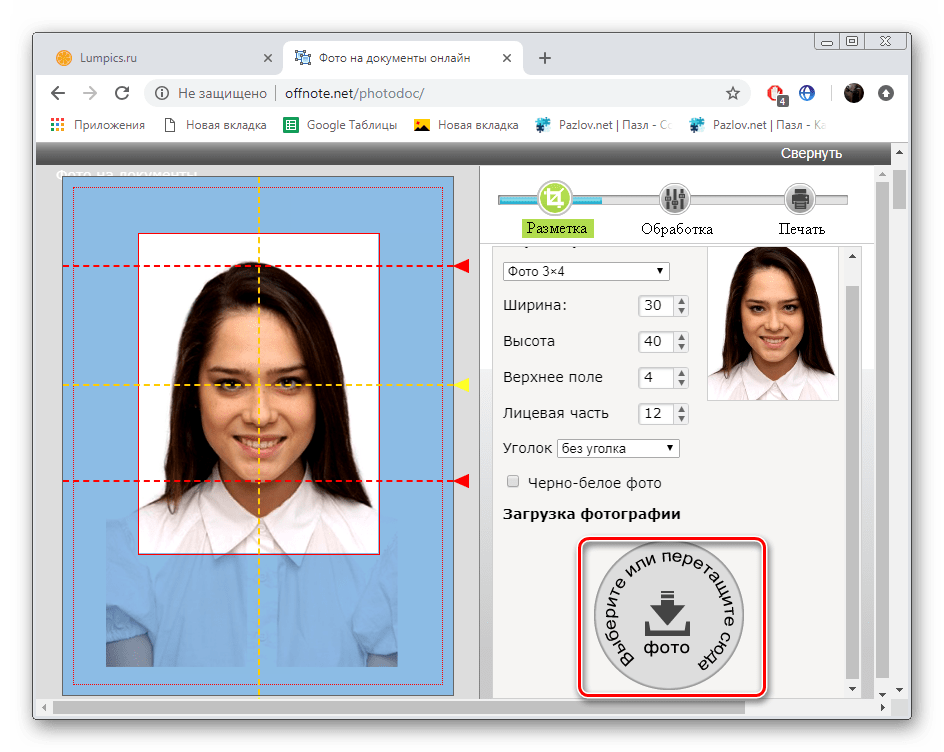Open the 'Приложения' apps grid bookmark
This screenshot has width=944, height=752.
pyautogui.click(x=98, y=125)
